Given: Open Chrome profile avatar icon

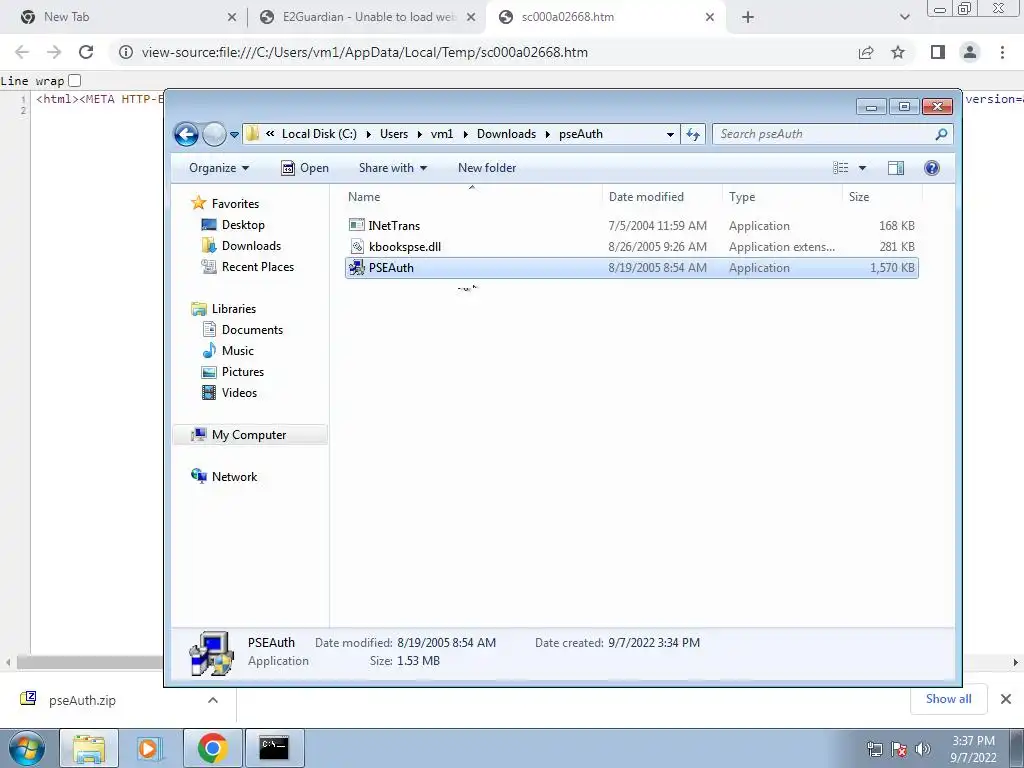Looking at the screenshot, I should pyautogui.click(x=970, y=52).
